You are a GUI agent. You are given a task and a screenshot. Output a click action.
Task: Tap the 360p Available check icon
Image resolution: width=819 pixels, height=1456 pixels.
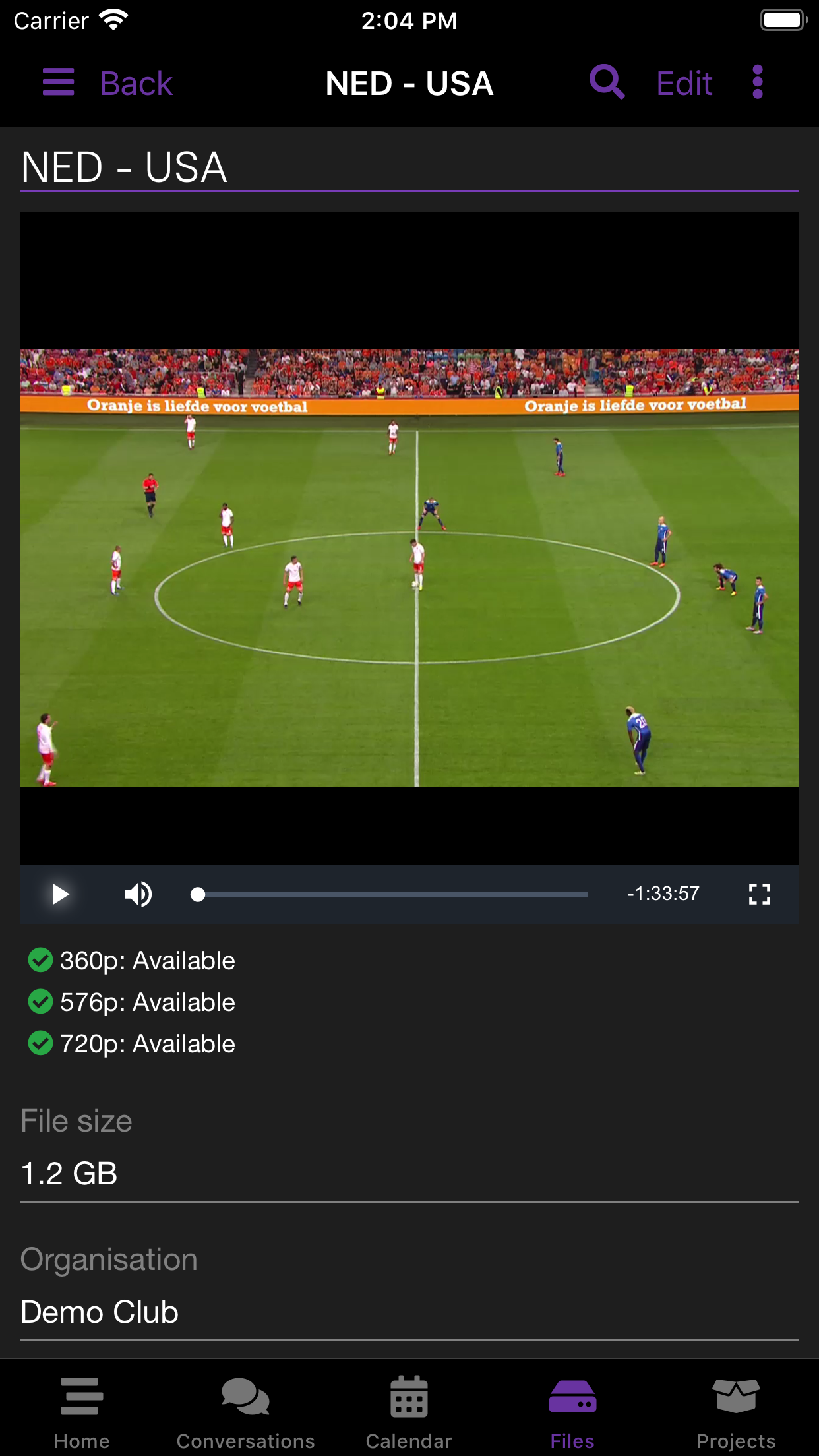pyautogui.click(x=40, y=960)
